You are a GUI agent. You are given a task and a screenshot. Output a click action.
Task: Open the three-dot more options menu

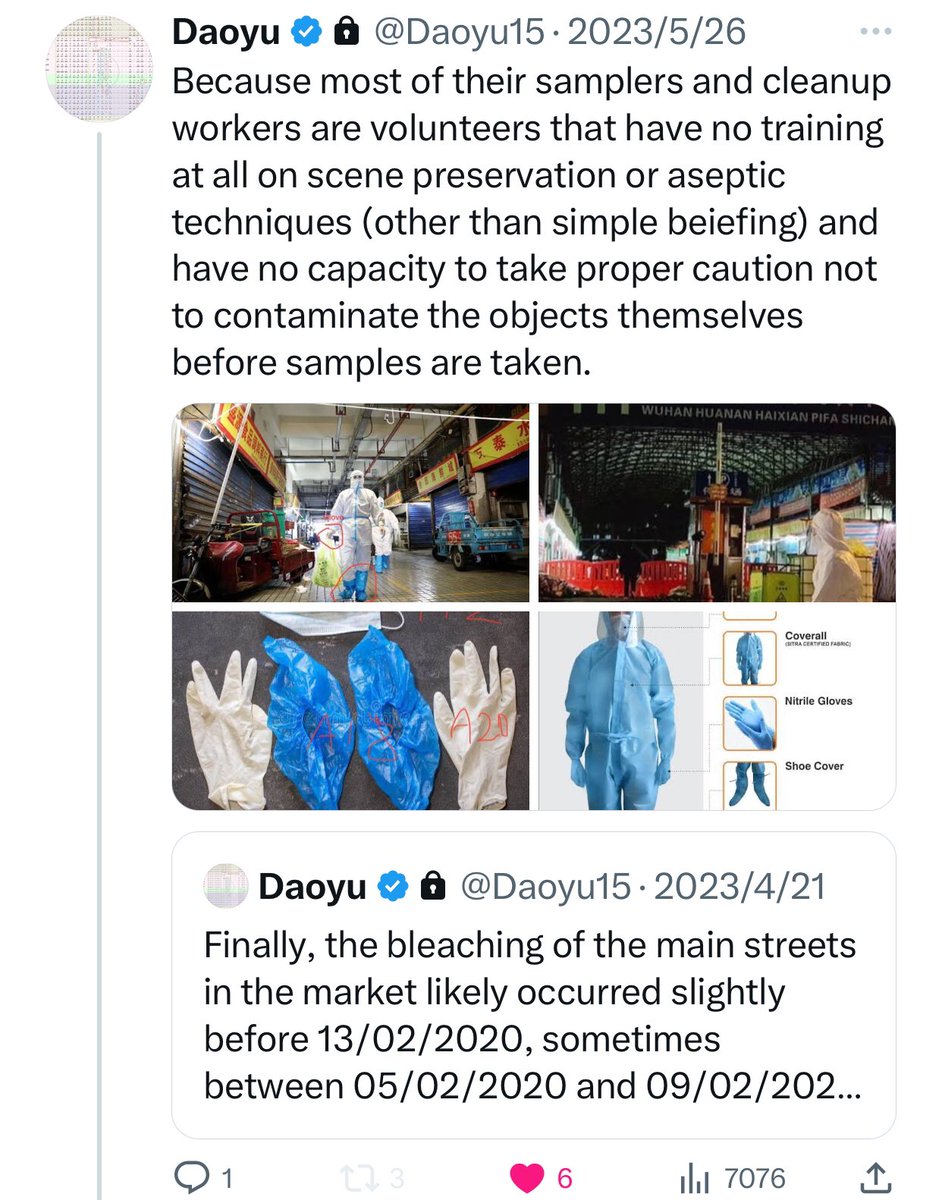(875, 31)
